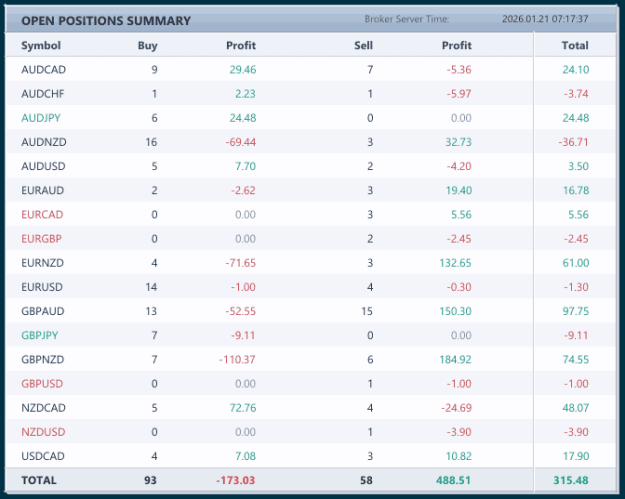Choose the NZDUSD symbol
The image size is (625, 499).
43,432
